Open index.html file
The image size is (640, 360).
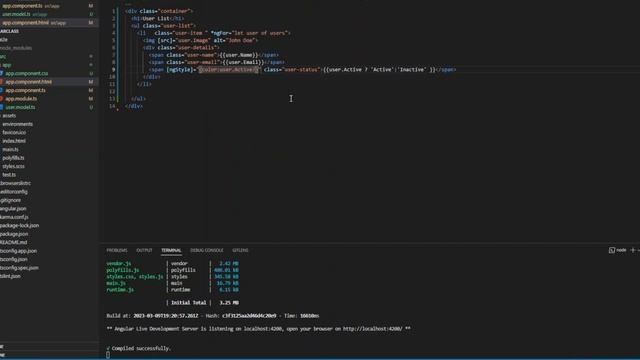[x=14, y=141]
